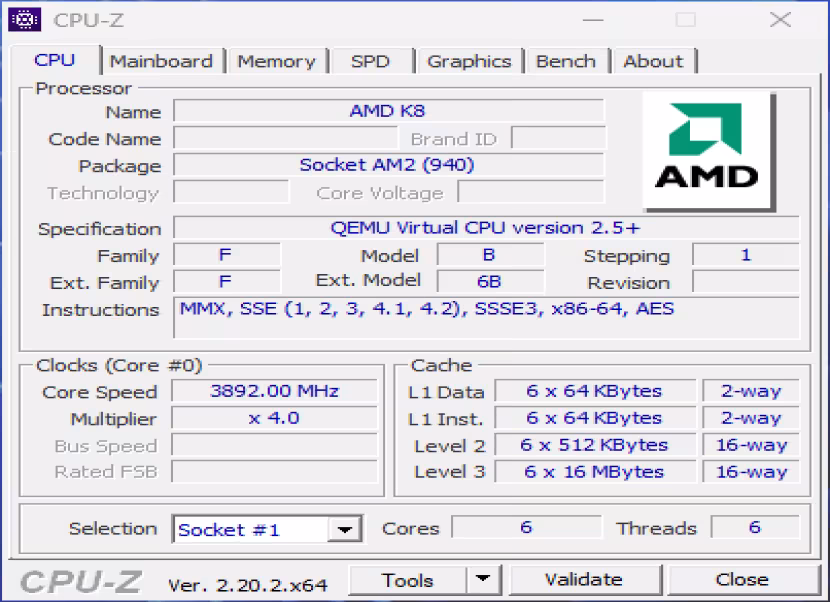Click the version text Ver. 2.20.2.x64
830x602 pixels.
(248, 585)
